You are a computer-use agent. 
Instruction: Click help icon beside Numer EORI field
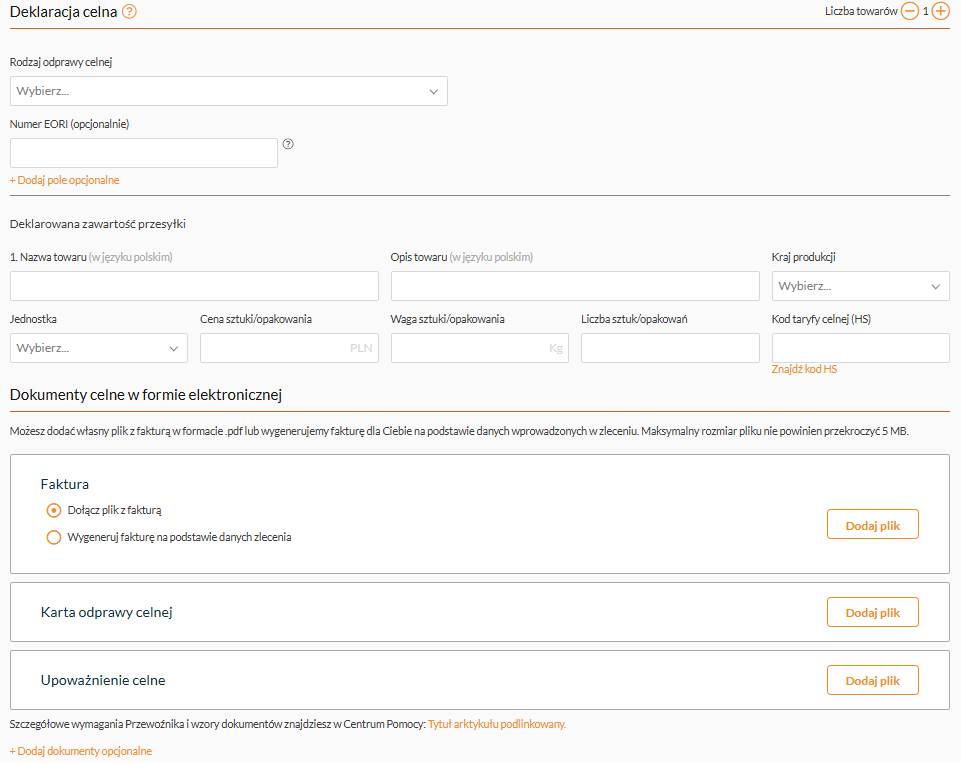pos(288,144)
